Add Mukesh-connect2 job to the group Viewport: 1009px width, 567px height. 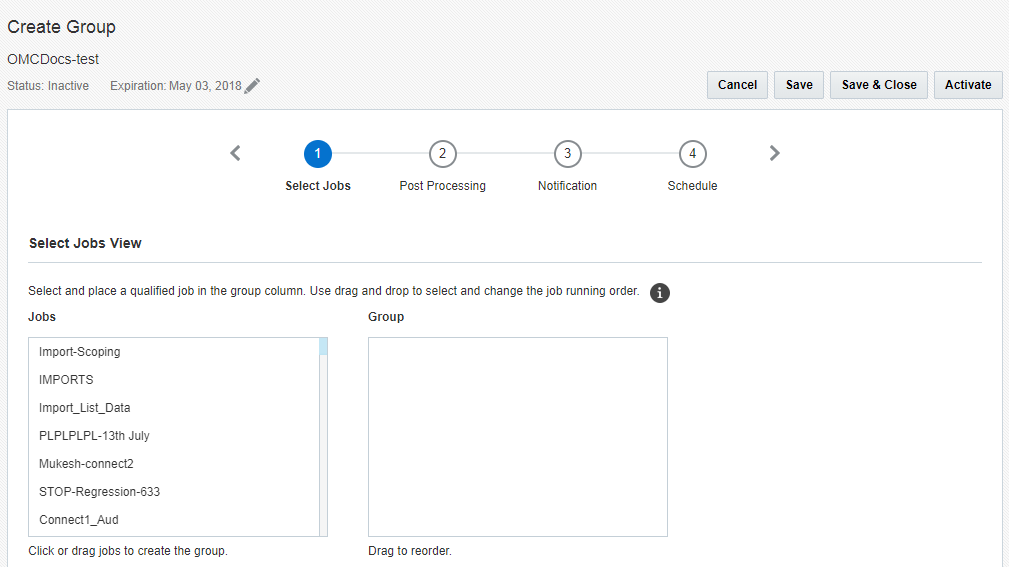click(86, 464)
